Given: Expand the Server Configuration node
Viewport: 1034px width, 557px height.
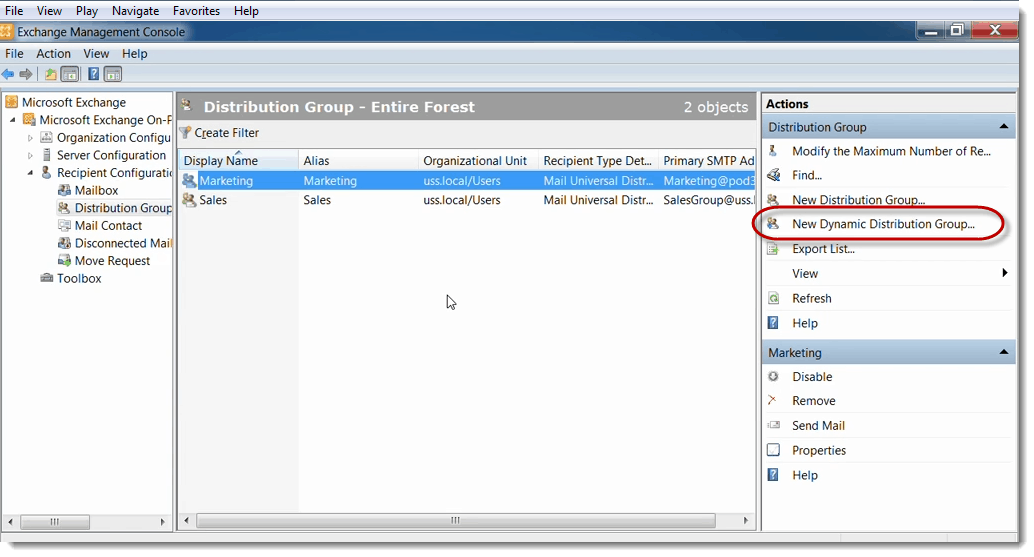Looking at the screenshot, I should coord(30,156).
